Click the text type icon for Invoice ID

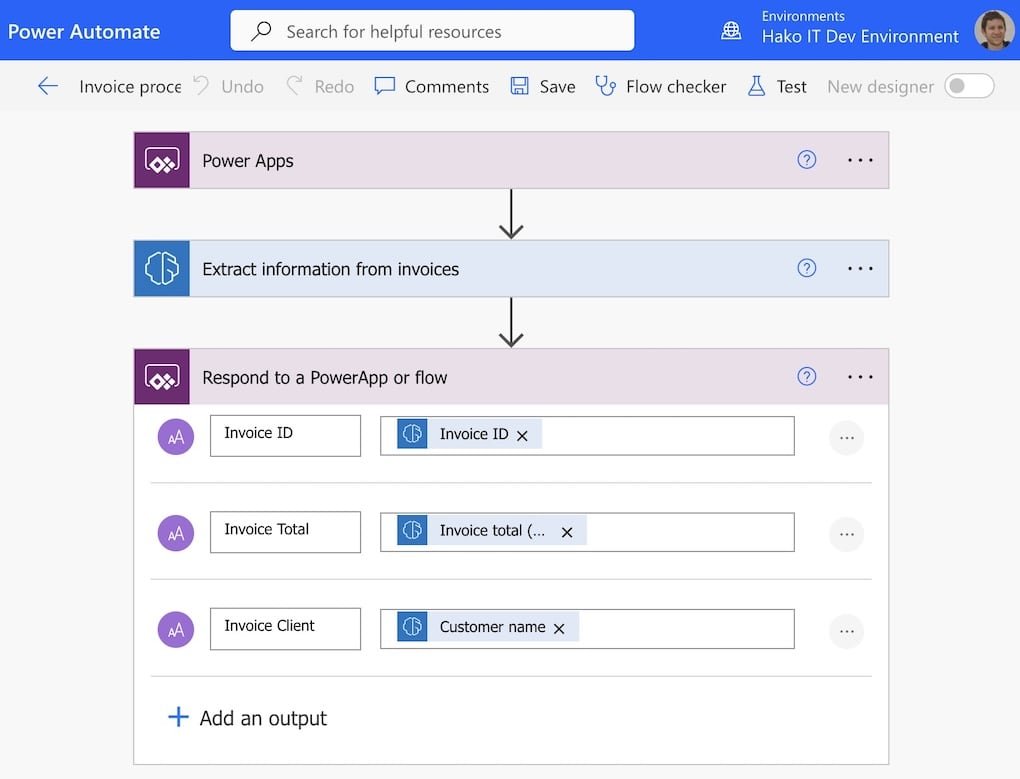click(x=176, y=437)
